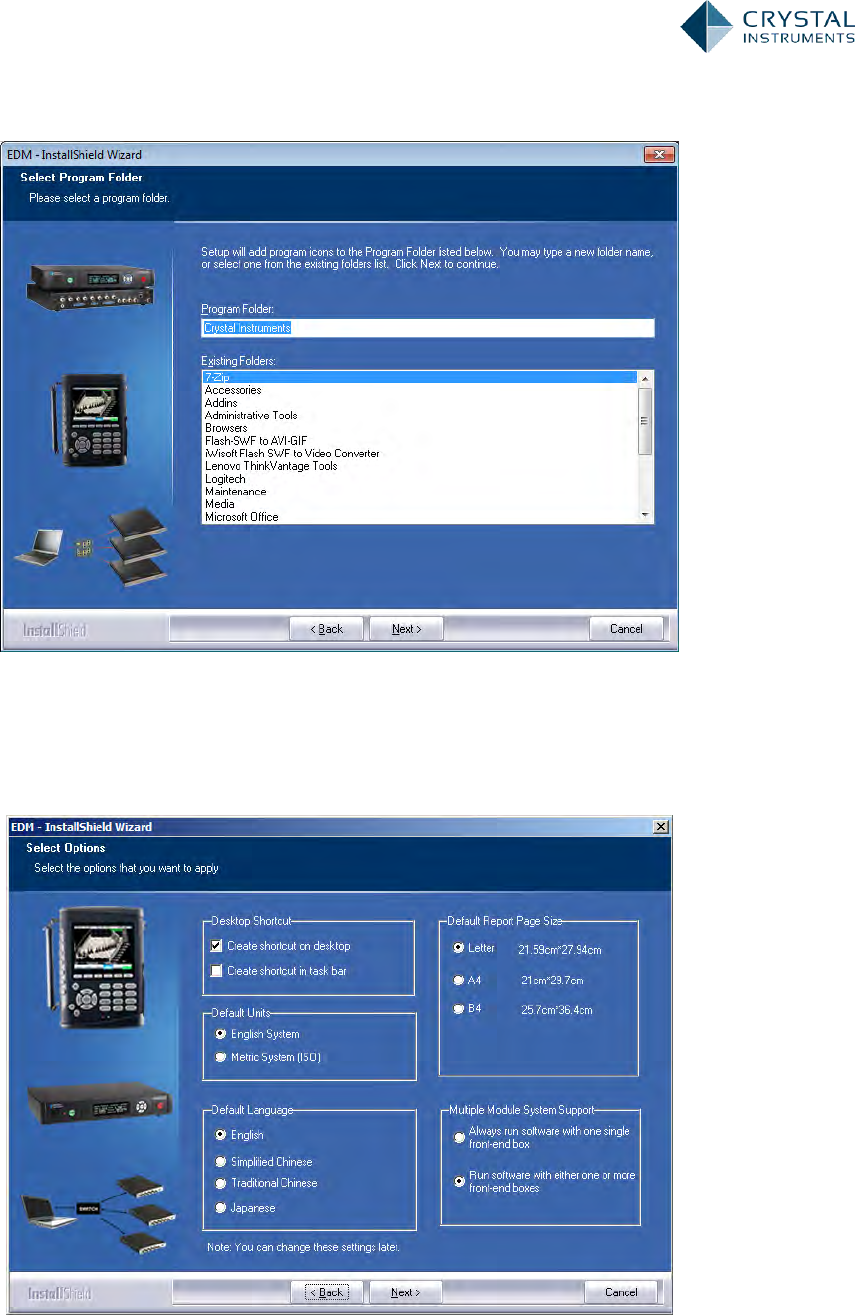This screenshot has width=855, height=1315.
Task: Cancel the Select Options wizard
Action: point(621,1292)
